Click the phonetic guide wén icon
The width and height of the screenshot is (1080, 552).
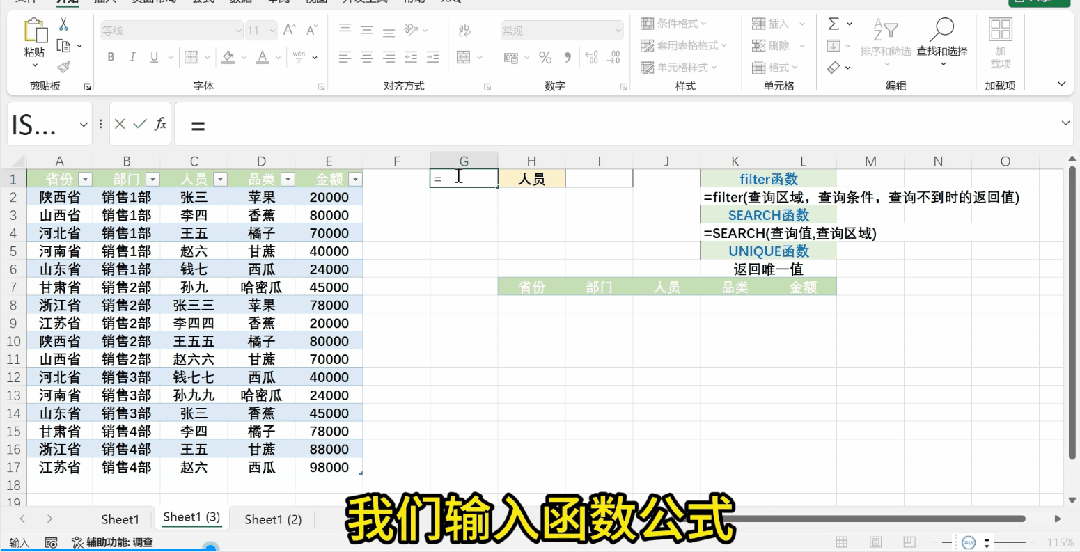click(x=299, y=57)
